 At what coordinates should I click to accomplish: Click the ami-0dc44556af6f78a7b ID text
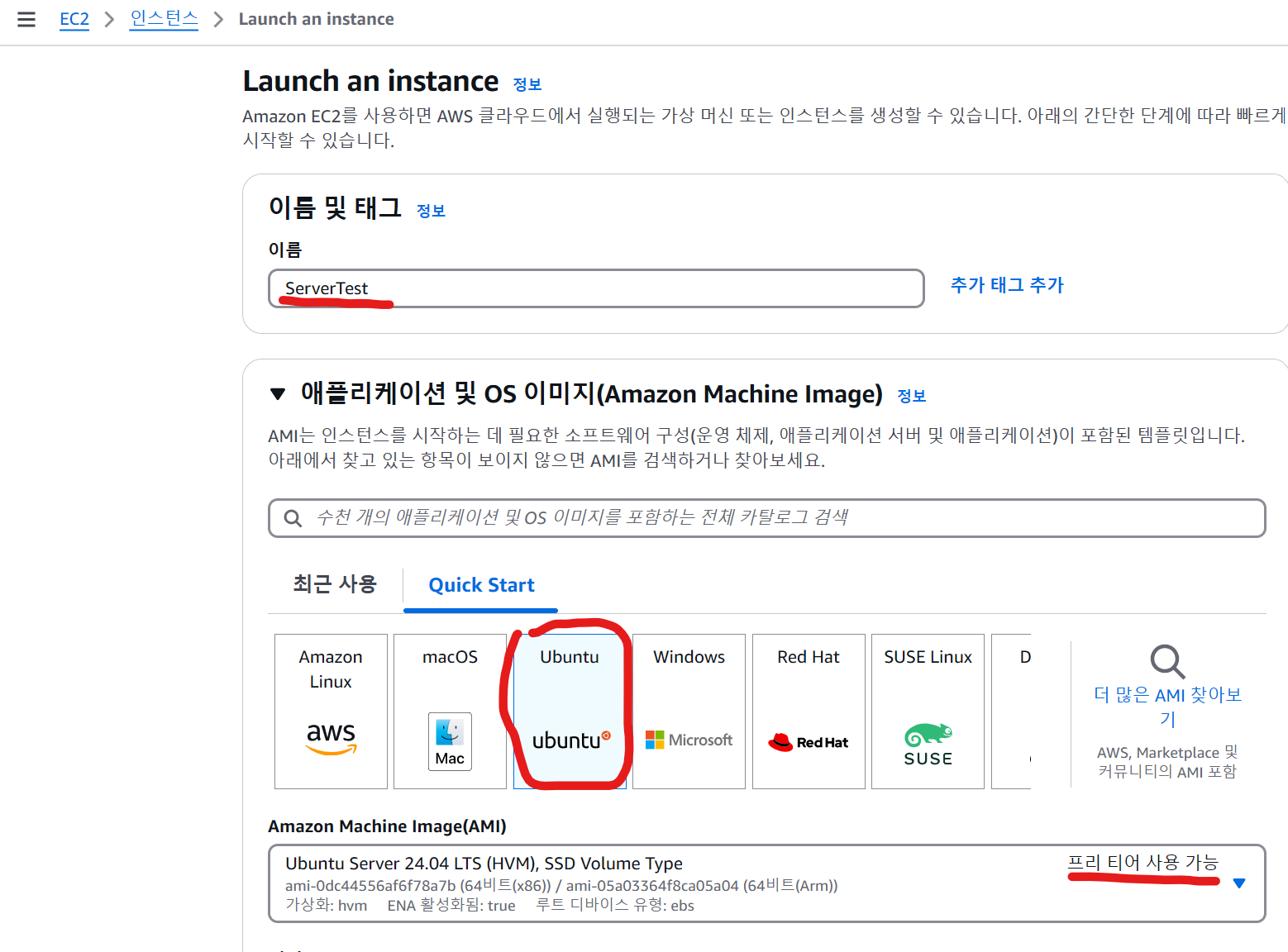[x=370, y=886]
